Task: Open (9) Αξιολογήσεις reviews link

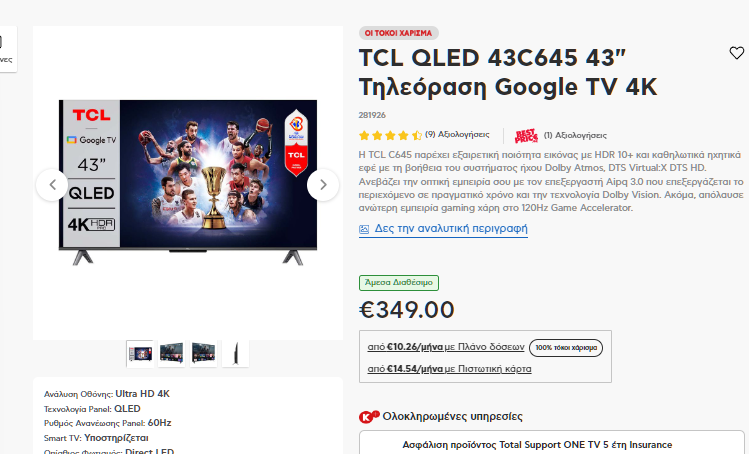Action: click(x=457, y=135)
